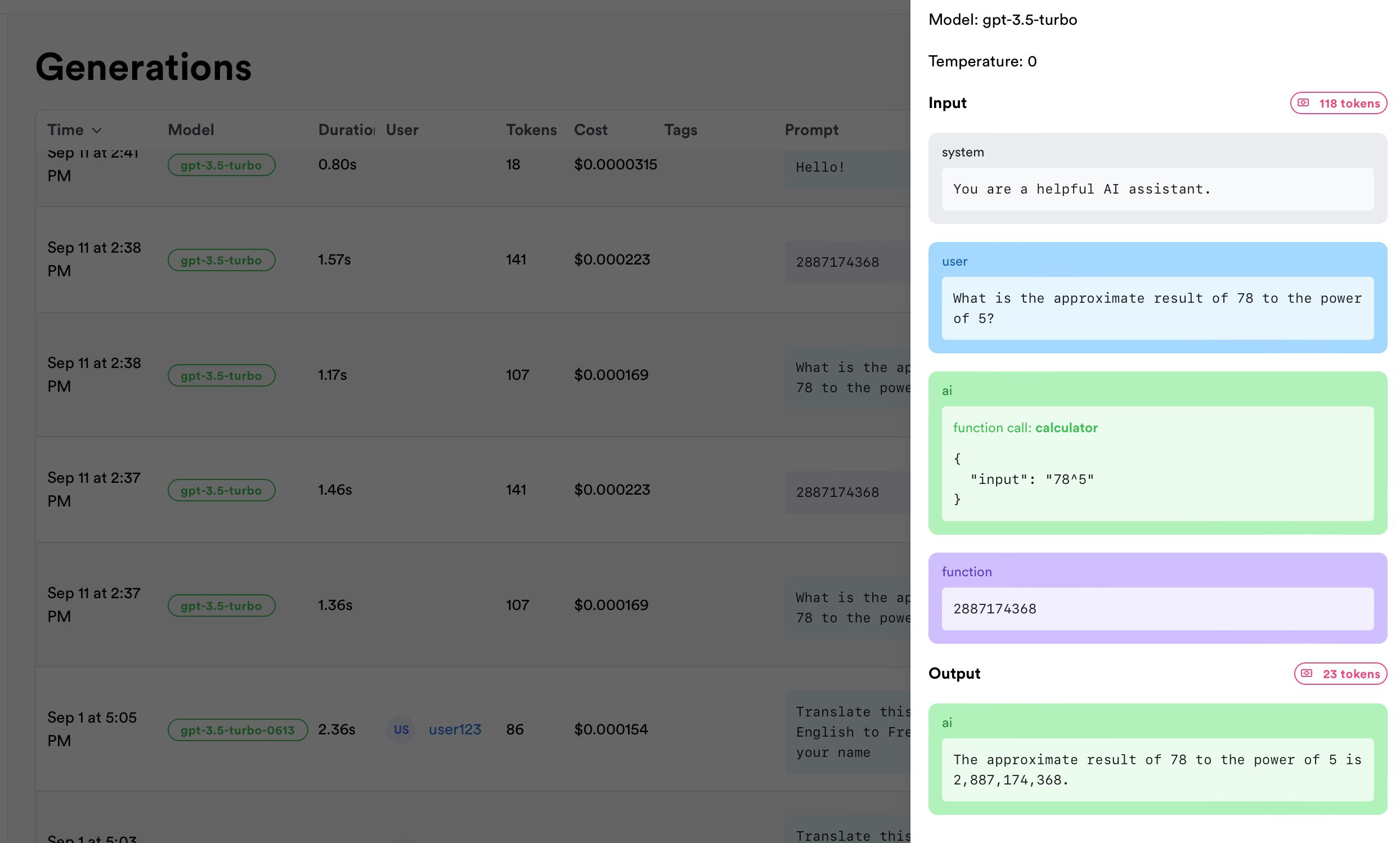
Task: Open user123 profile link
Action: click(454, 729)
